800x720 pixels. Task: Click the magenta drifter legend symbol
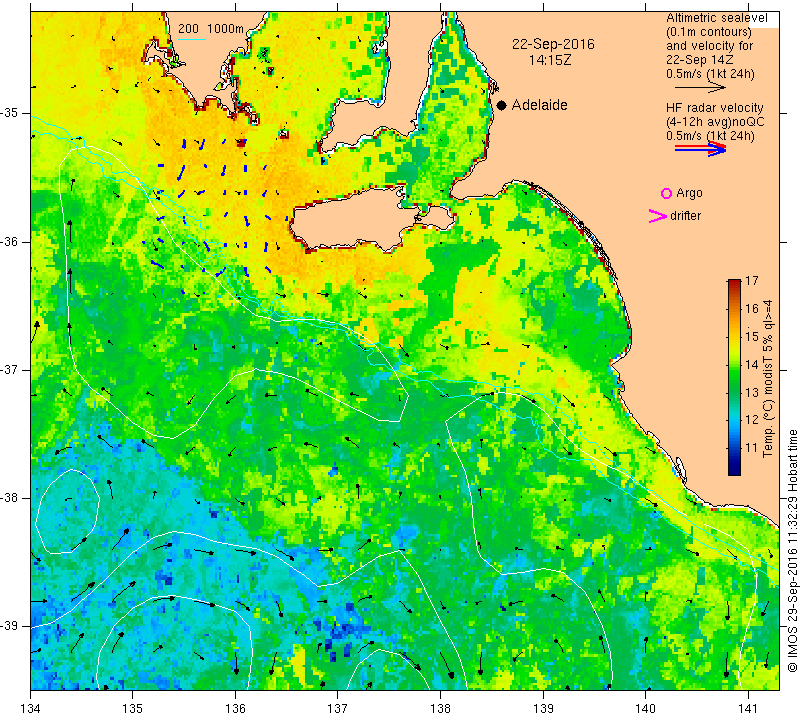[658, 216]
